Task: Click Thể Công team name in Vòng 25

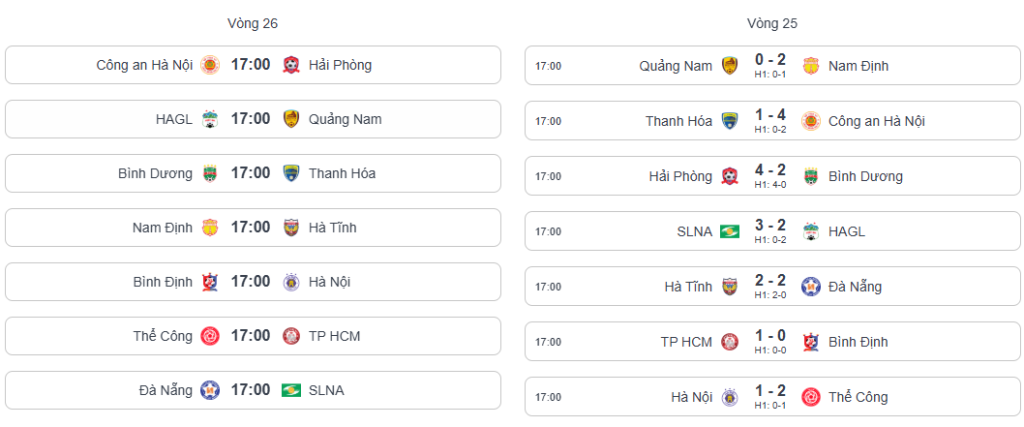Action: (x=858, y=397)
